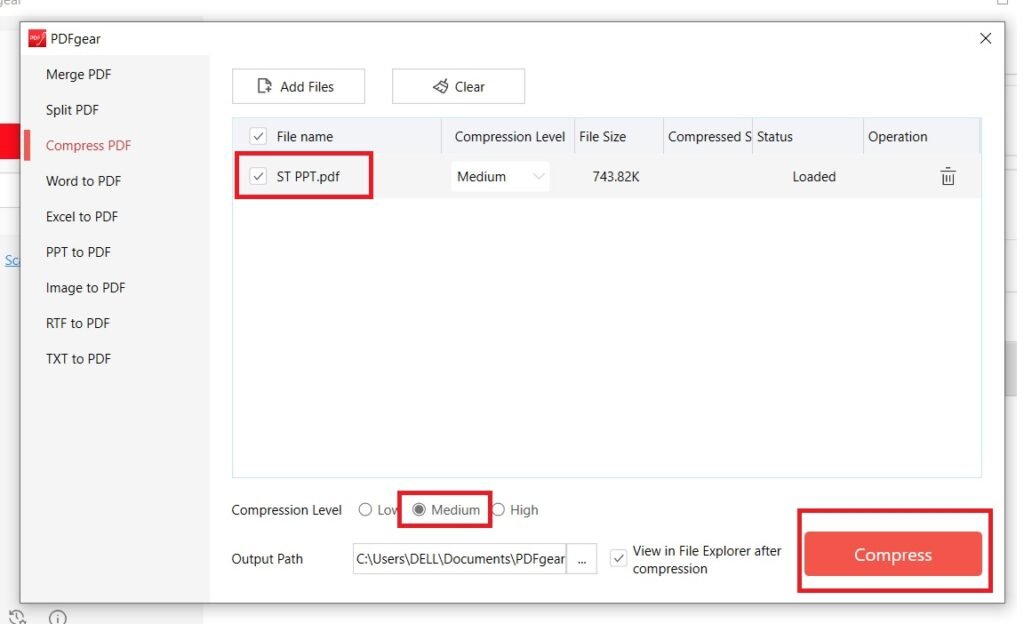Click the Add Files button
Screen dimensions: 1024x624
(x=298, y=87)
